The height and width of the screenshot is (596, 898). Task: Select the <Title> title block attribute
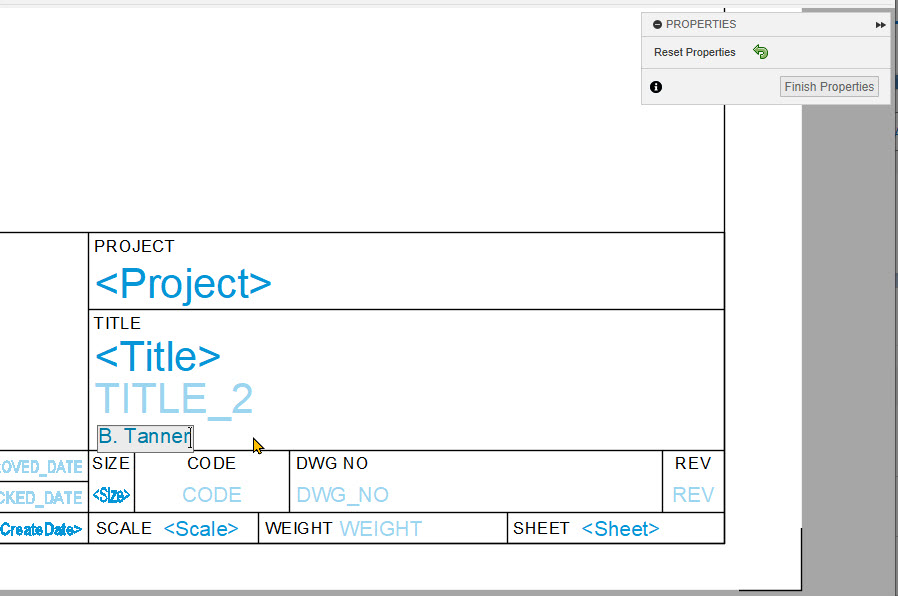coord(158,356)
